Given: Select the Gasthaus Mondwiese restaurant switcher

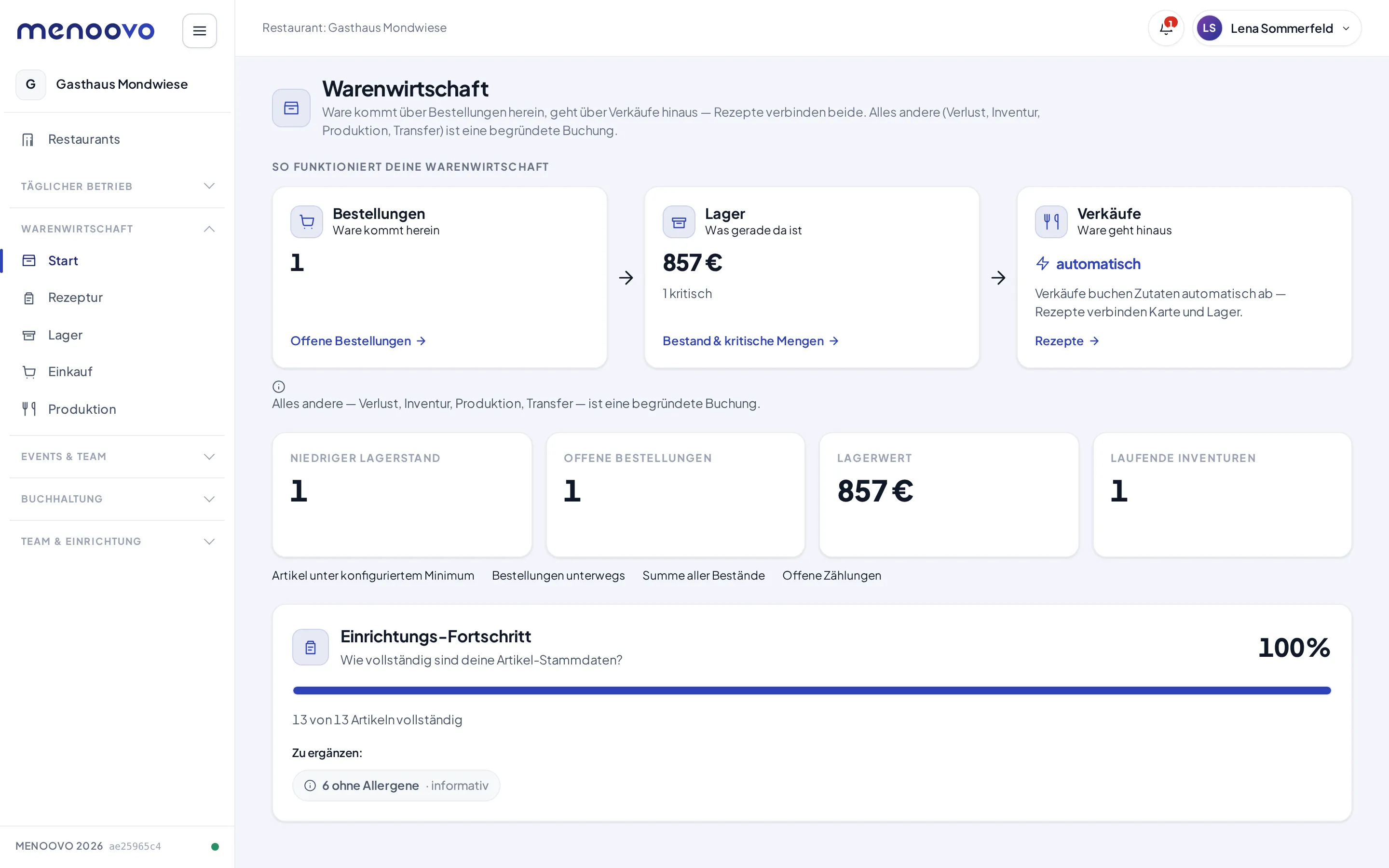Looking at the screenshot, I should tap(117, 84).
